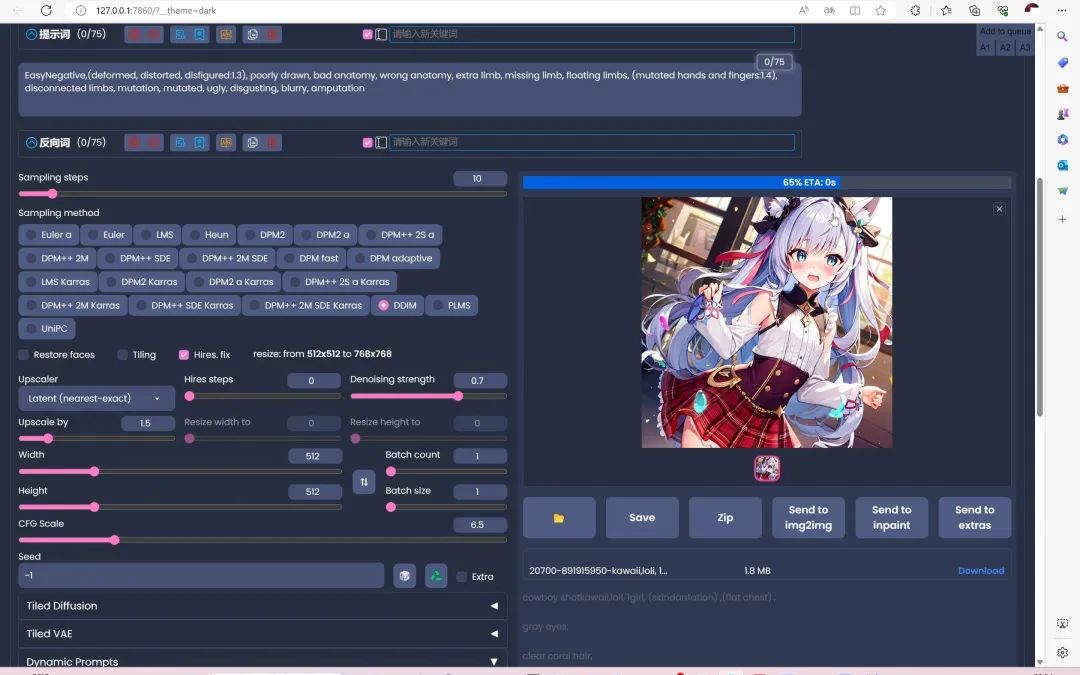Click Add to queue
The image size is (1080, 675).
click(x=1005, y=32)
